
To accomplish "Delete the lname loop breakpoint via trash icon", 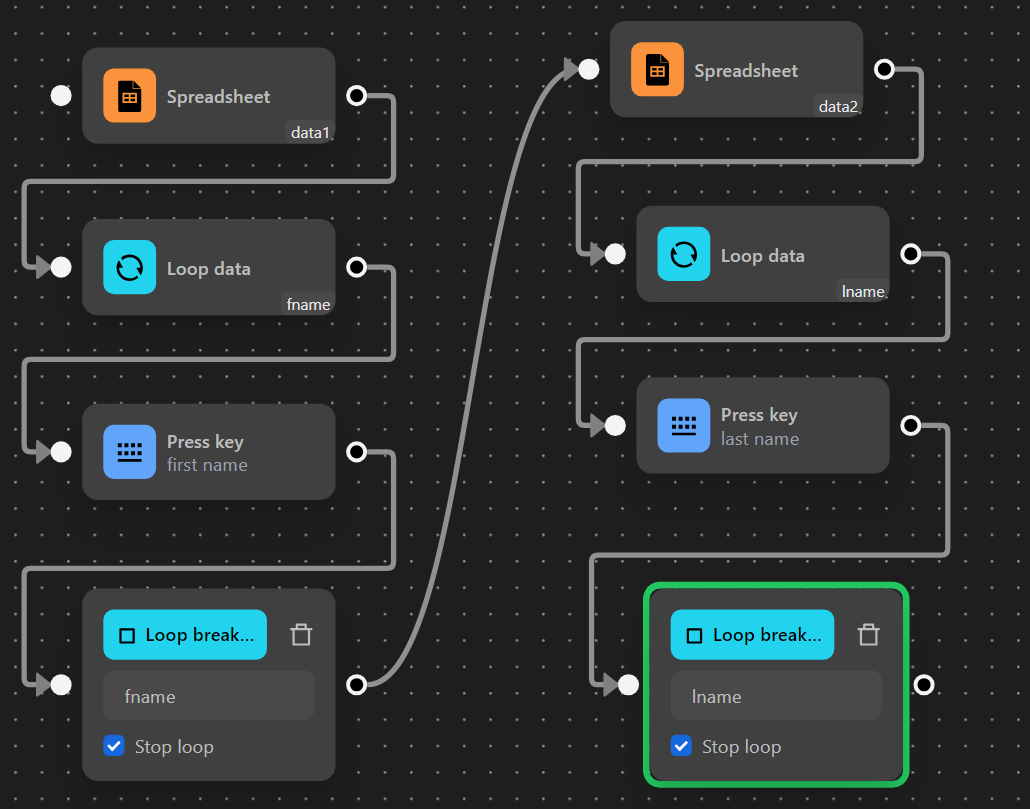I will [868, 635].
